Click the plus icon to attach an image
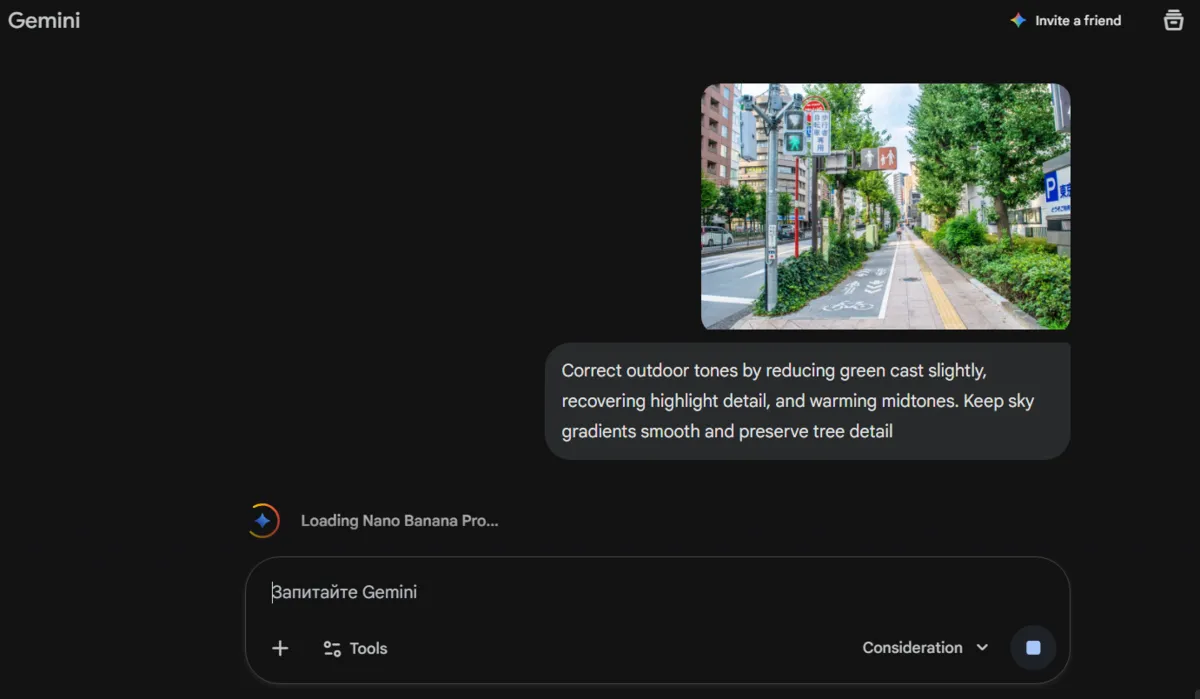This screenshot has height=699, width=1200. tap(280, 648)
